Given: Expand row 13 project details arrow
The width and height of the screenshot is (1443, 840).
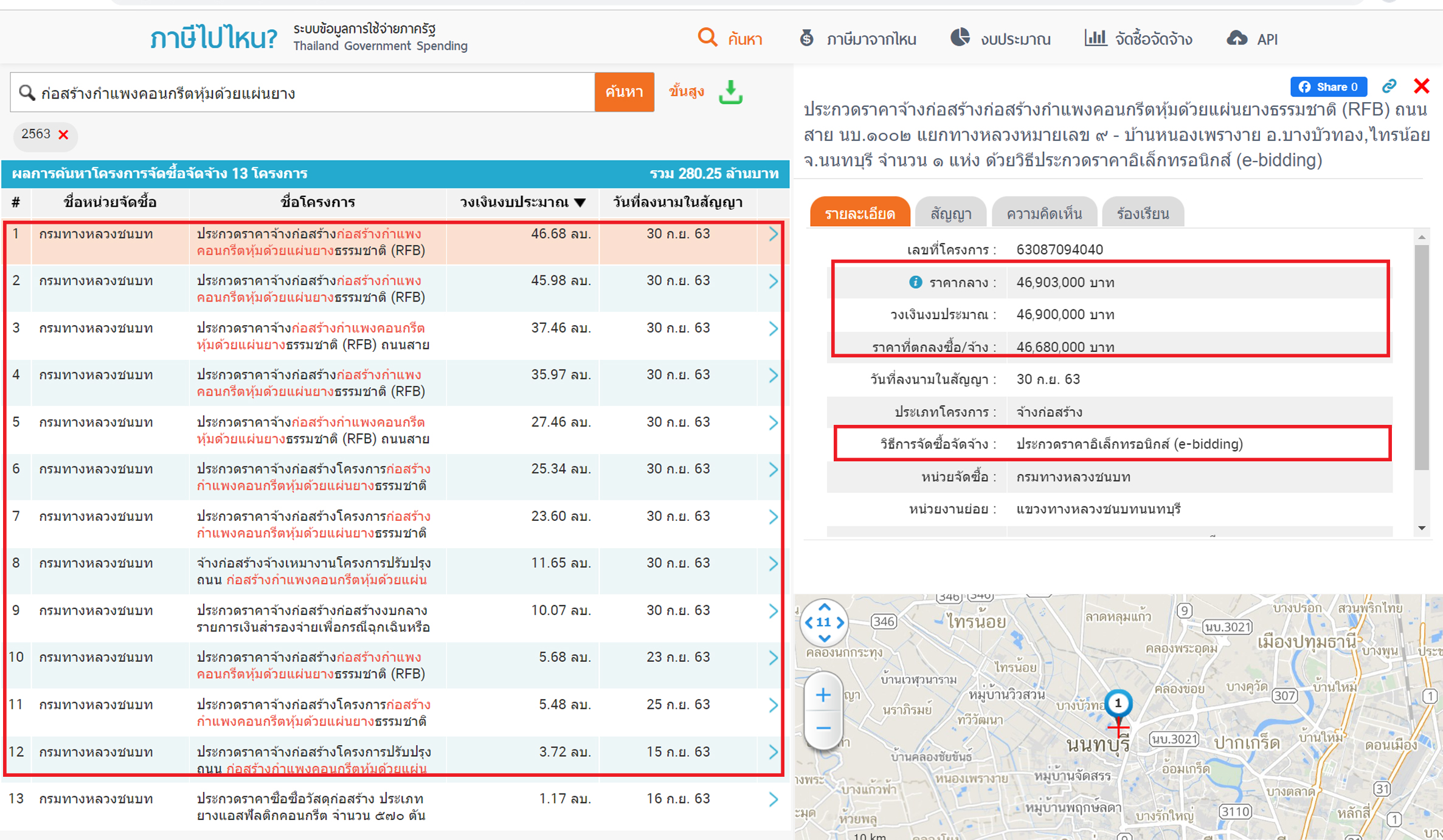Looking at the screenshot, I should click(773, 799).
